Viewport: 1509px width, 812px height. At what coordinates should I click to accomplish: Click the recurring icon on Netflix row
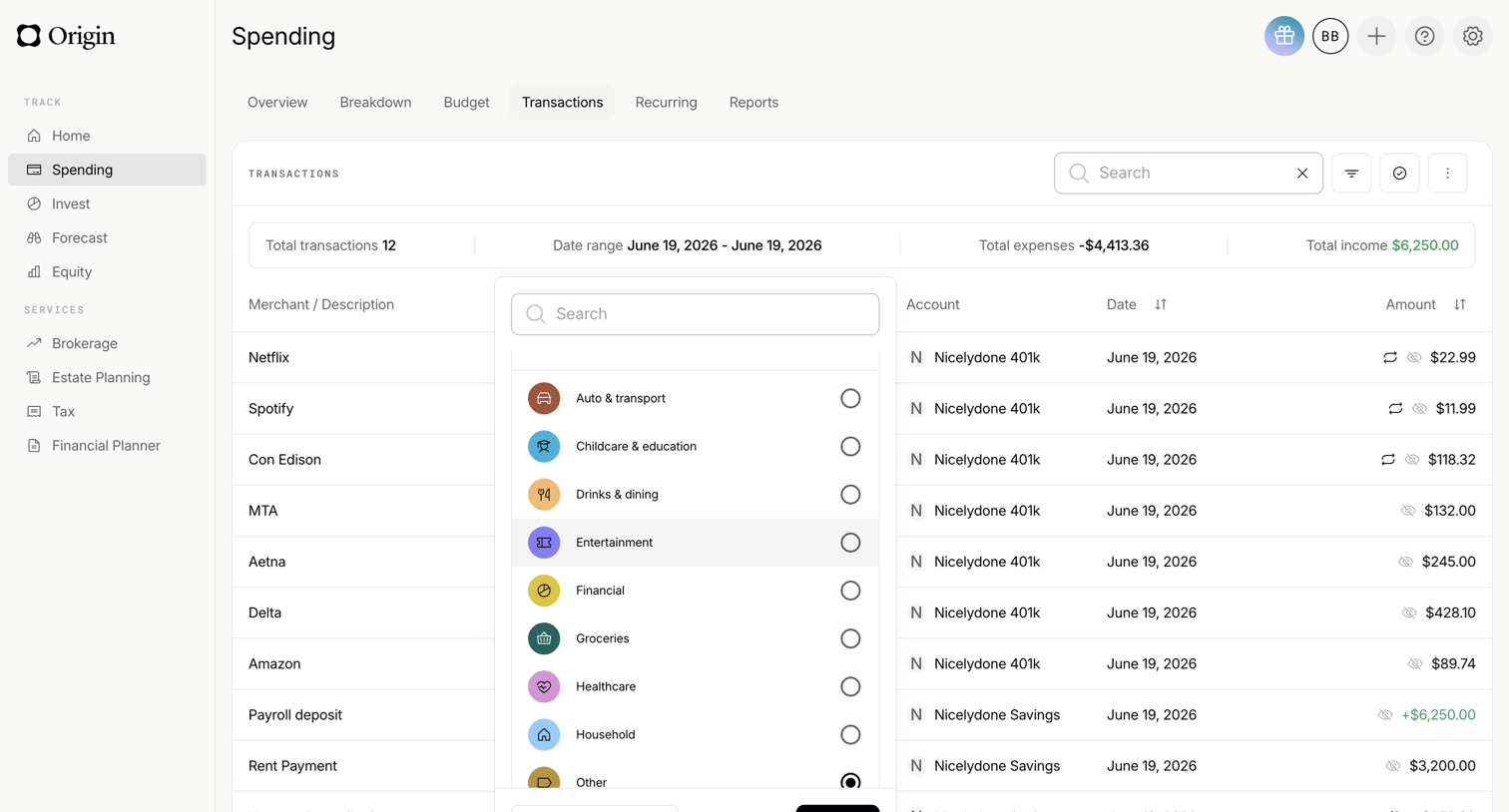click(1389, 357)
